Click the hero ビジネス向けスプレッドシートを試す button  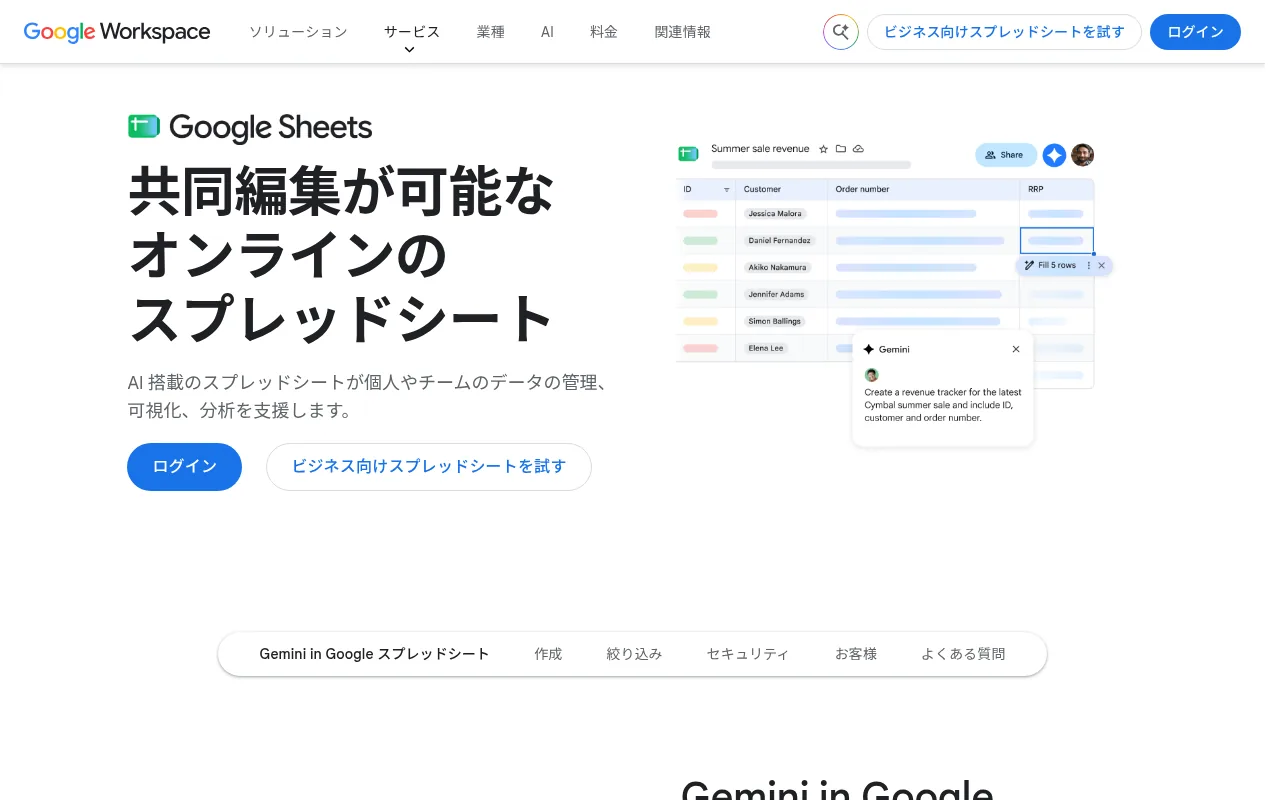coord(429,467)
